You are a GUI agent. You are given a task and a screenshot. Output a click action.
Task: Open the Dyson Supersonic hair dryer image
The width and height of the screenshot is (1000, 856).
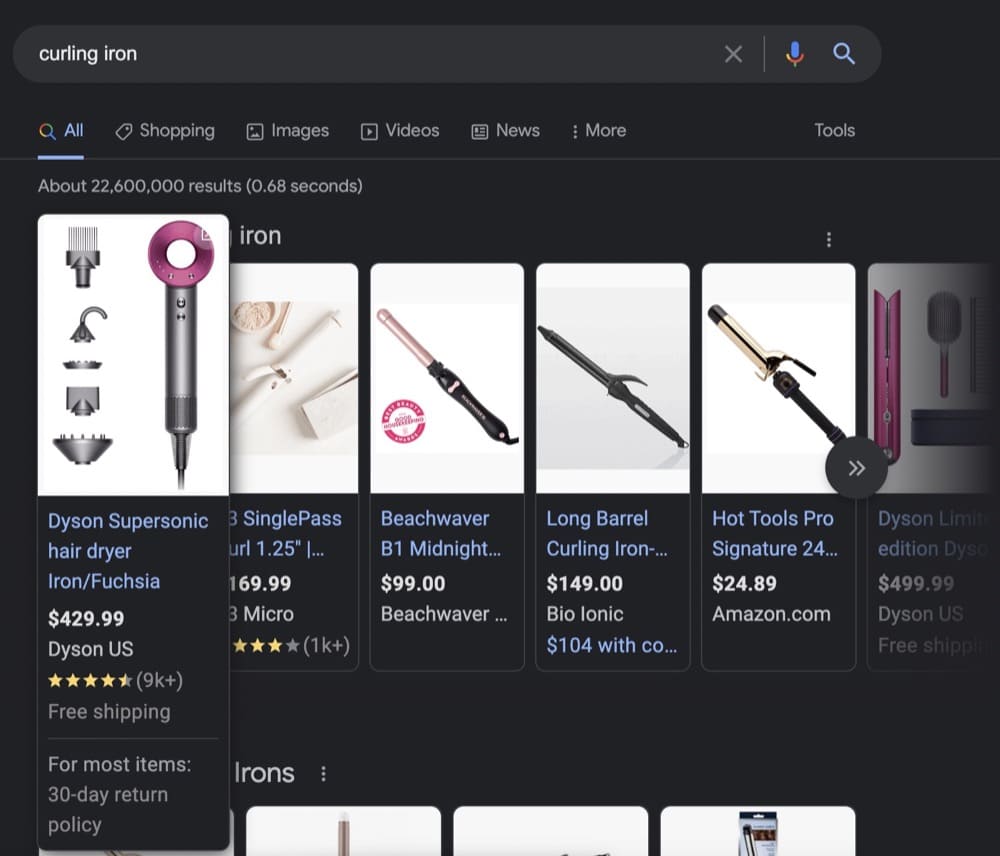(133, 355)
